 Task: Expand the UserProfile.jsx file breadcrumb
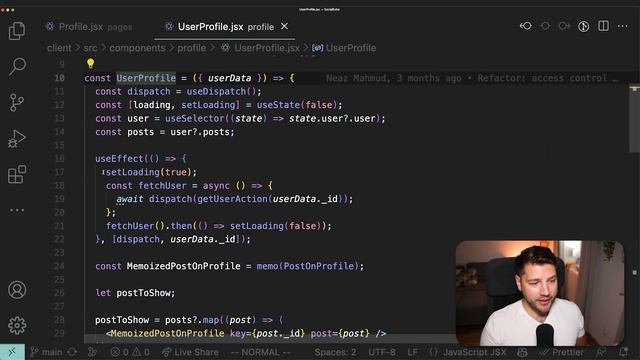(267, 48)
